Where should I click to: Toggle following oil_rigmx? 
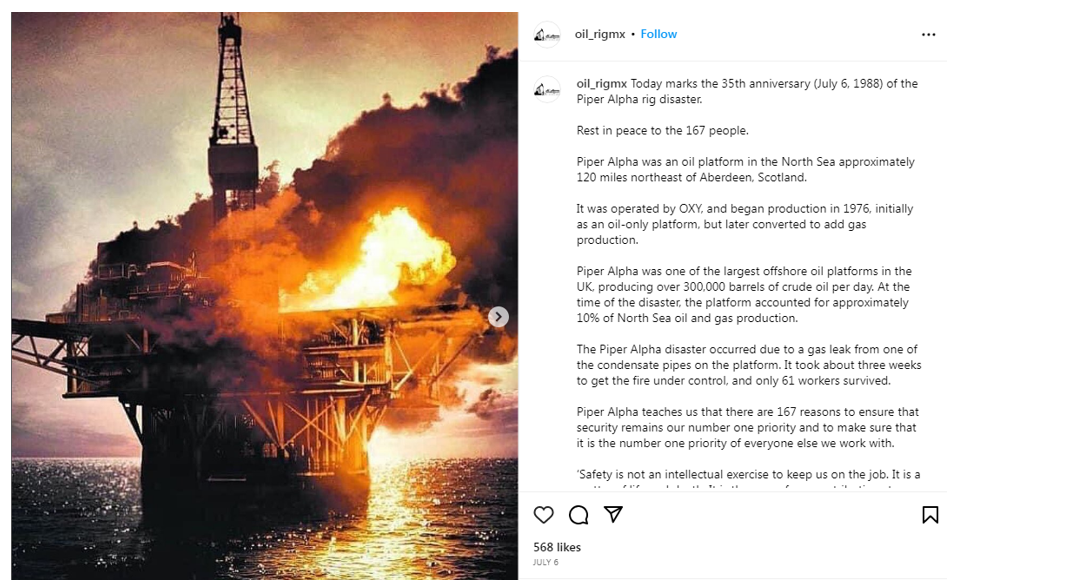coord(658,33)
